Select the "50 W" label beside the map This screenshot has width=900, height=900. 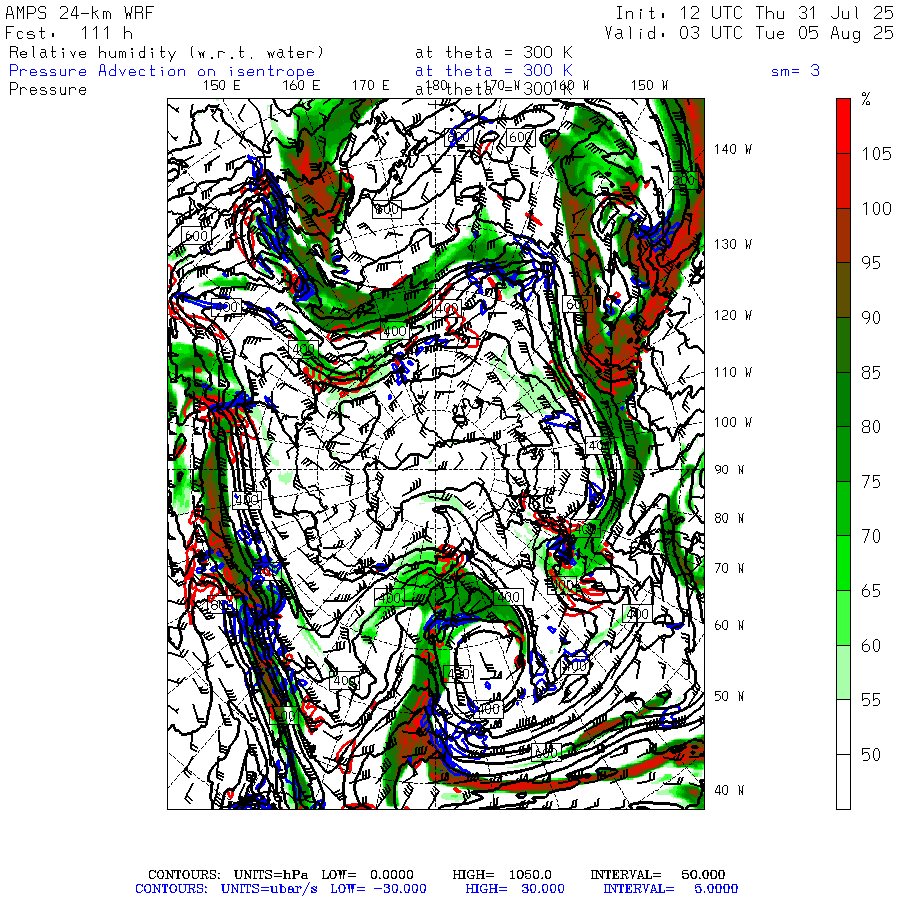(x=729, y=696)
